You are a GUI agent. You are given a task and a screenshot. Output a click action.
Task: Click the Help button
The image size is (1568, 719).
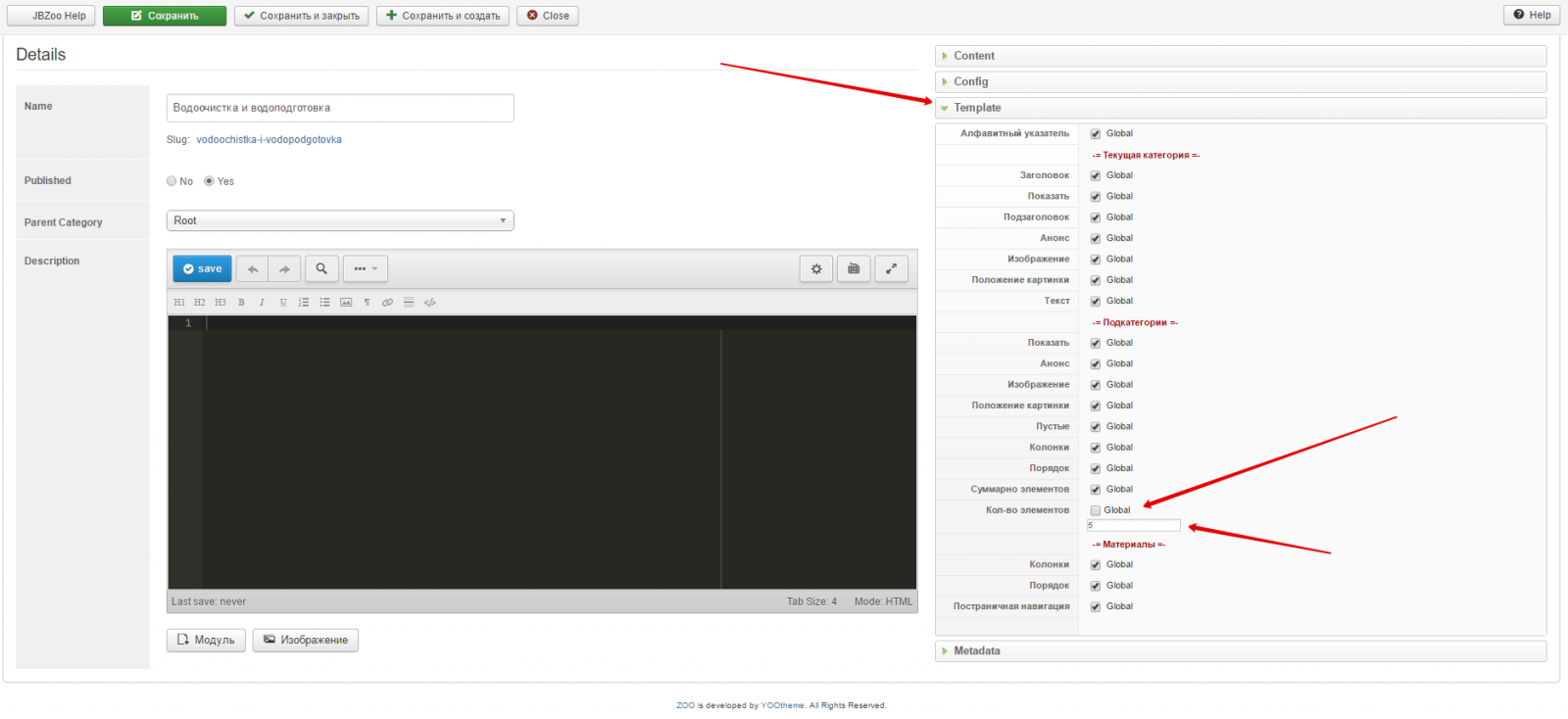1532,15
